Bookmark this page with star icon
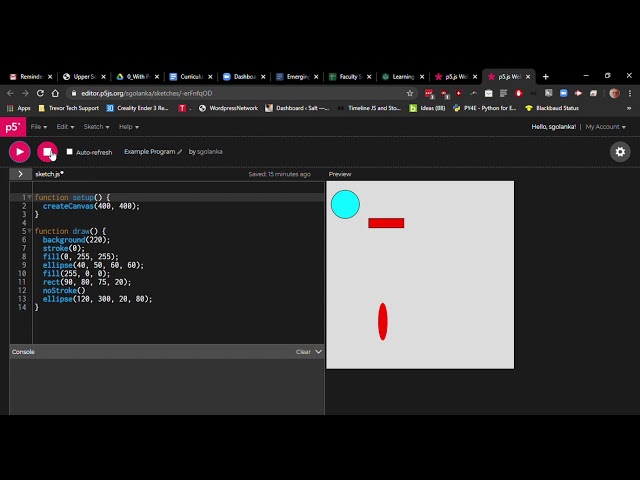This screenshot has height=480, width=640. 410,93
